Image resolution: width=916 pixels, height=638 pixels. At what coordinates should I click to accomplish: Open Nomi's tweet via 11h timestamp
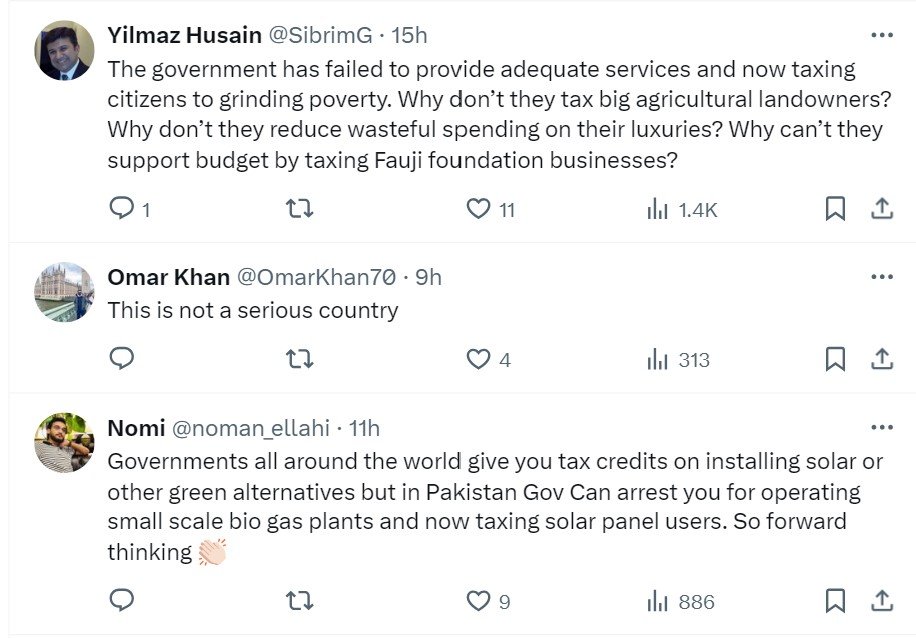364,428
